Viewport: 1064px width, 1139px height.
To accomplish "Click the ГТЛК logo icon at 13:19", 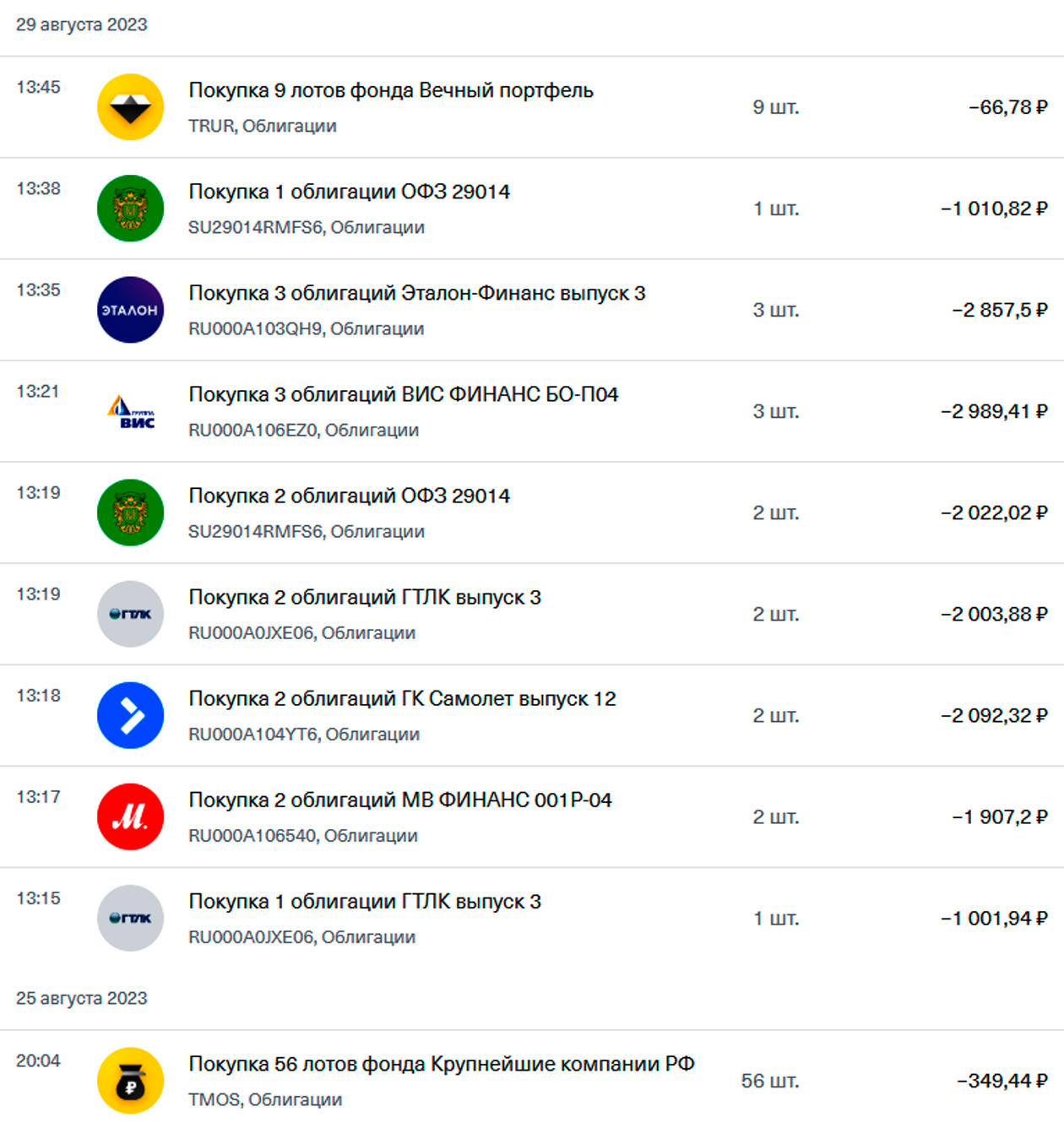I will 130,614.
